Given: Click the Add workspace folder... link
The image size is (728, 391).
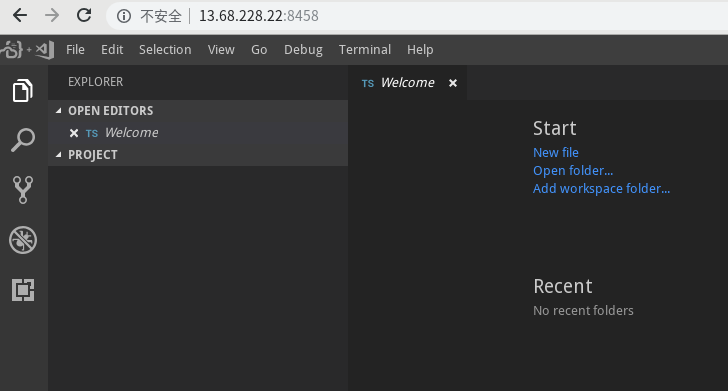Looking at the screenshot, I should (x=601, y=189).
